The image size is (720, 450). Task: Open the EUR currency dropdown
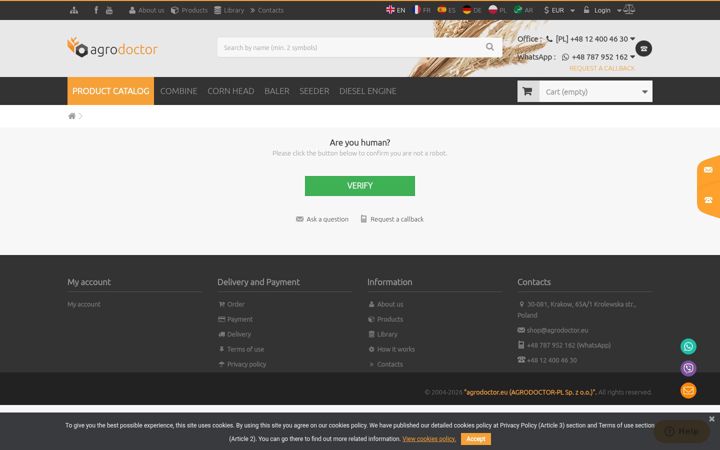coord(559,10)
